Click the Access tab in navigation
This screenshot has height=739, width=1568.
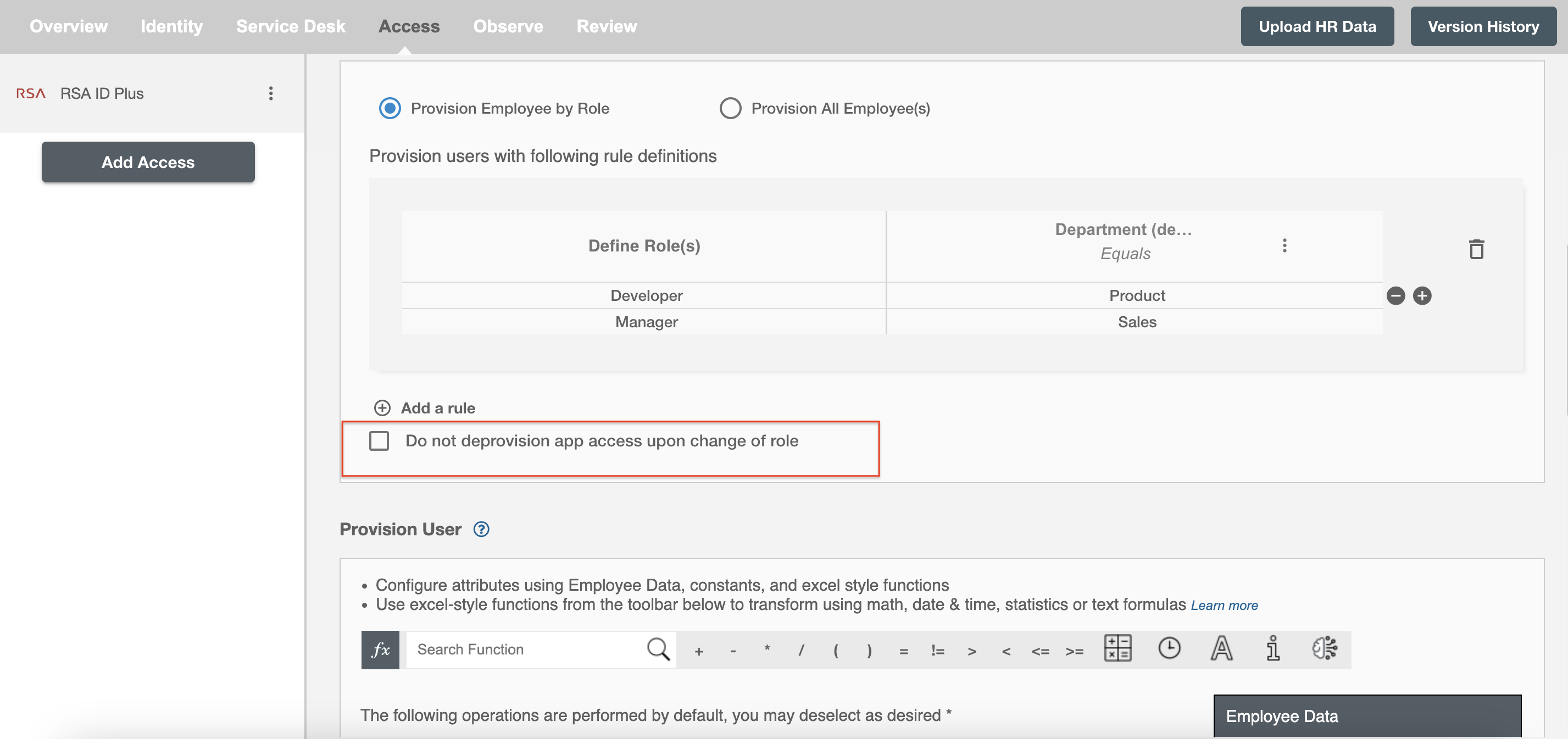[410, 26]
